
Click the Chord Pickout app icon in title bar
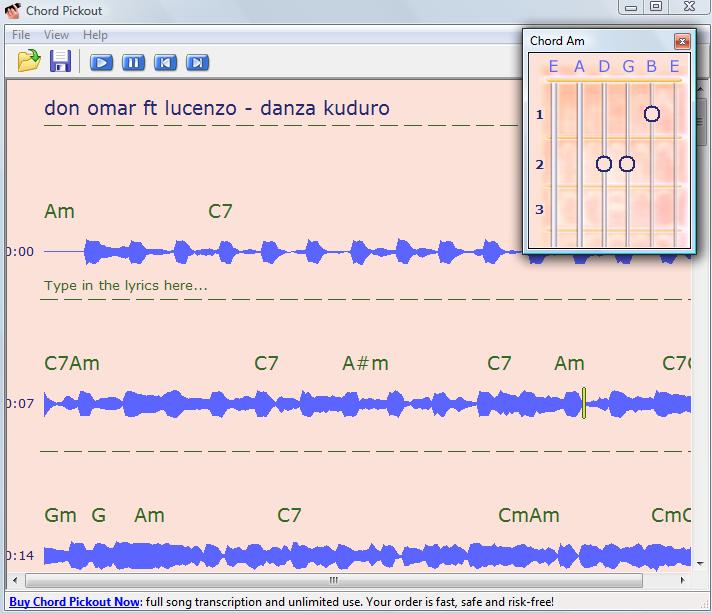coord(13,10)
